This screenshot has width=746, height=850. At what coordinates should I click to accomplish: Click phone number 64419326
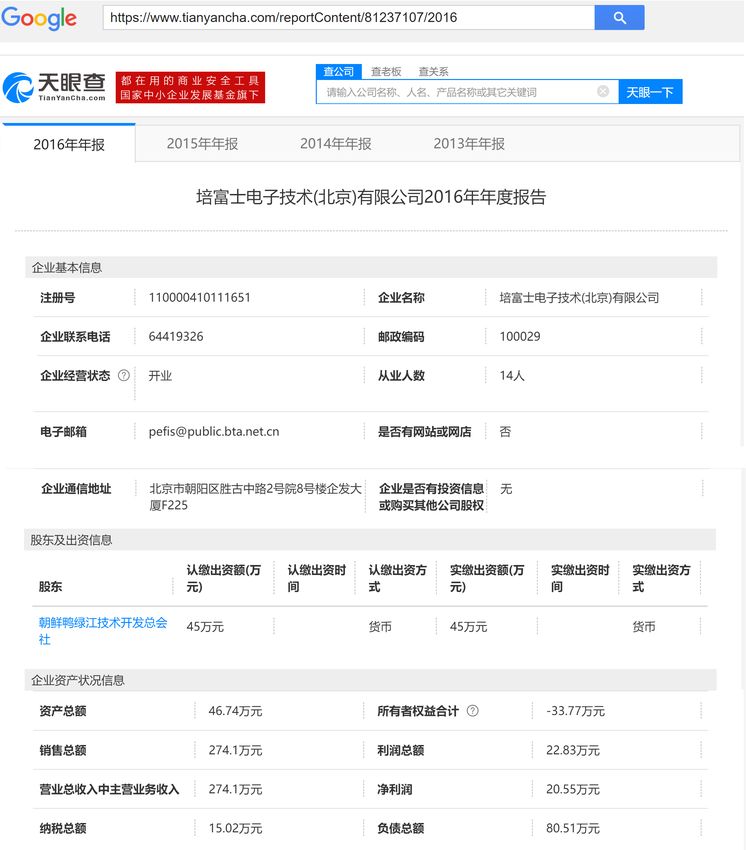pyautogui.click(x=176, y=336)
